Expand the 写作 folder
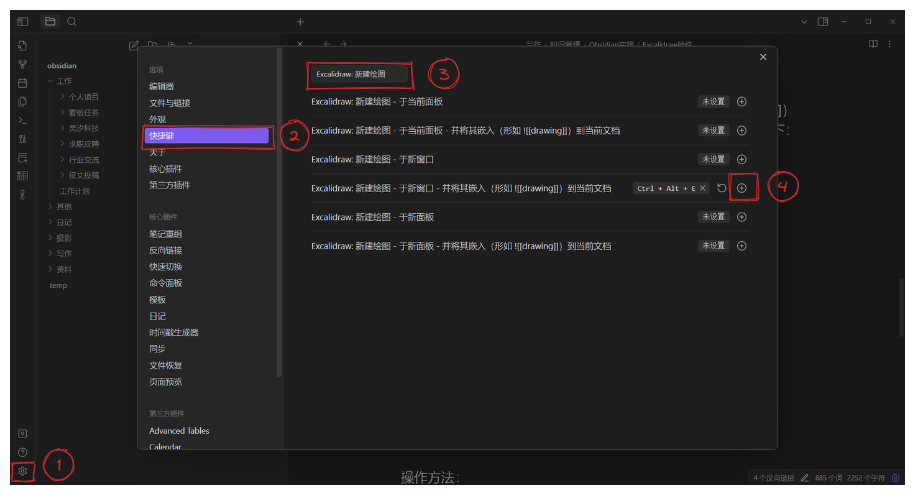Screen dimensions: 914x495 point(50,254)
